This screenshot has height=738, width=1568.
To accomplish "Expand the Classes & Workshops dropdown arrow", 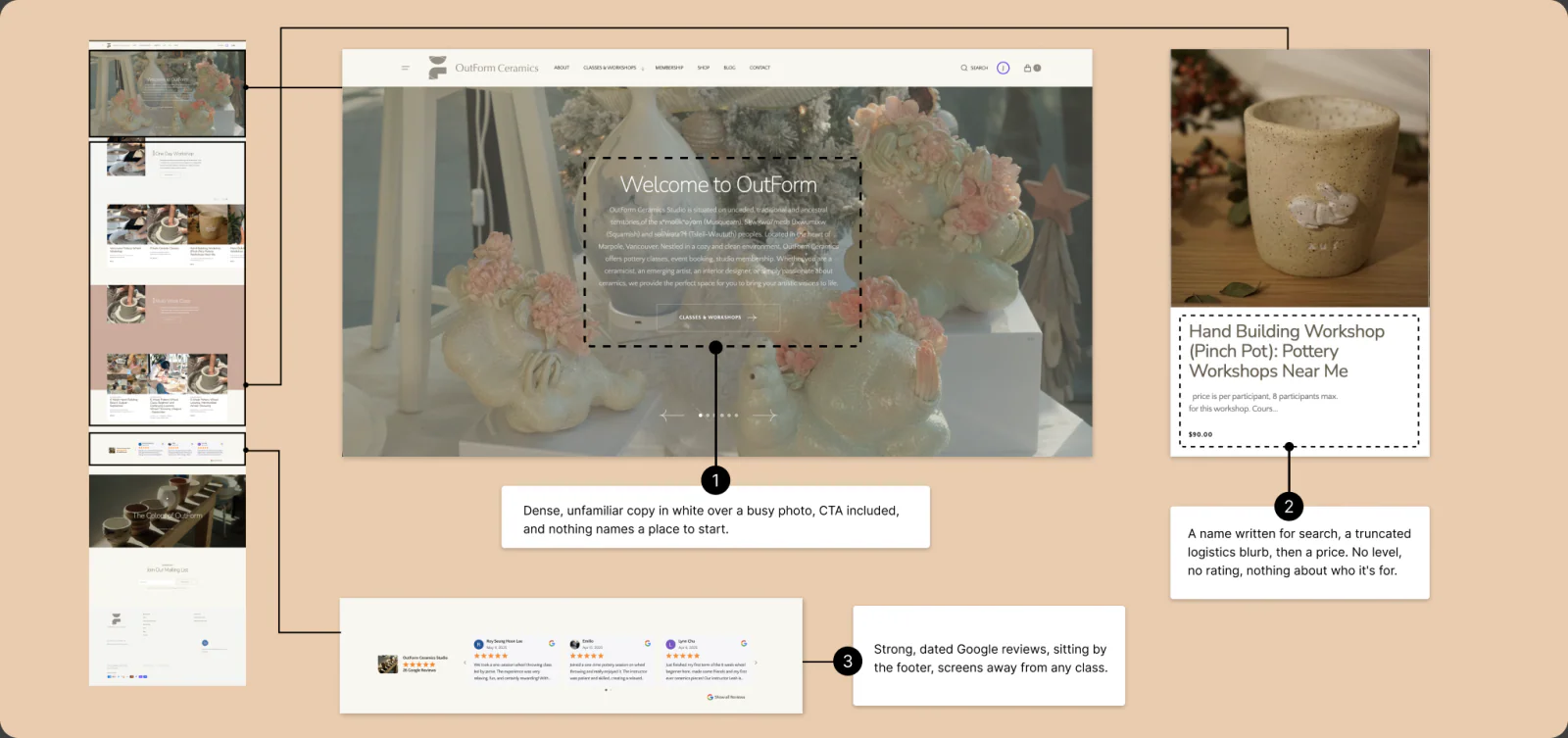I will click(x=643, y=69).
